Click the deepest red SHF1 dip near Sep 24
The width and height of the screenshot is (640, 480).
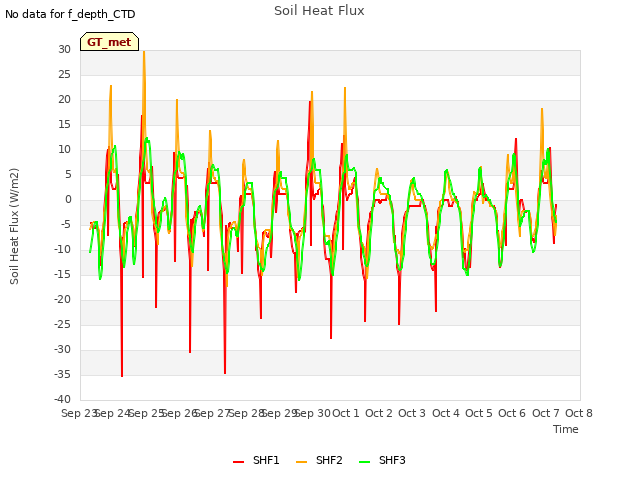click(x=122, y=375)
